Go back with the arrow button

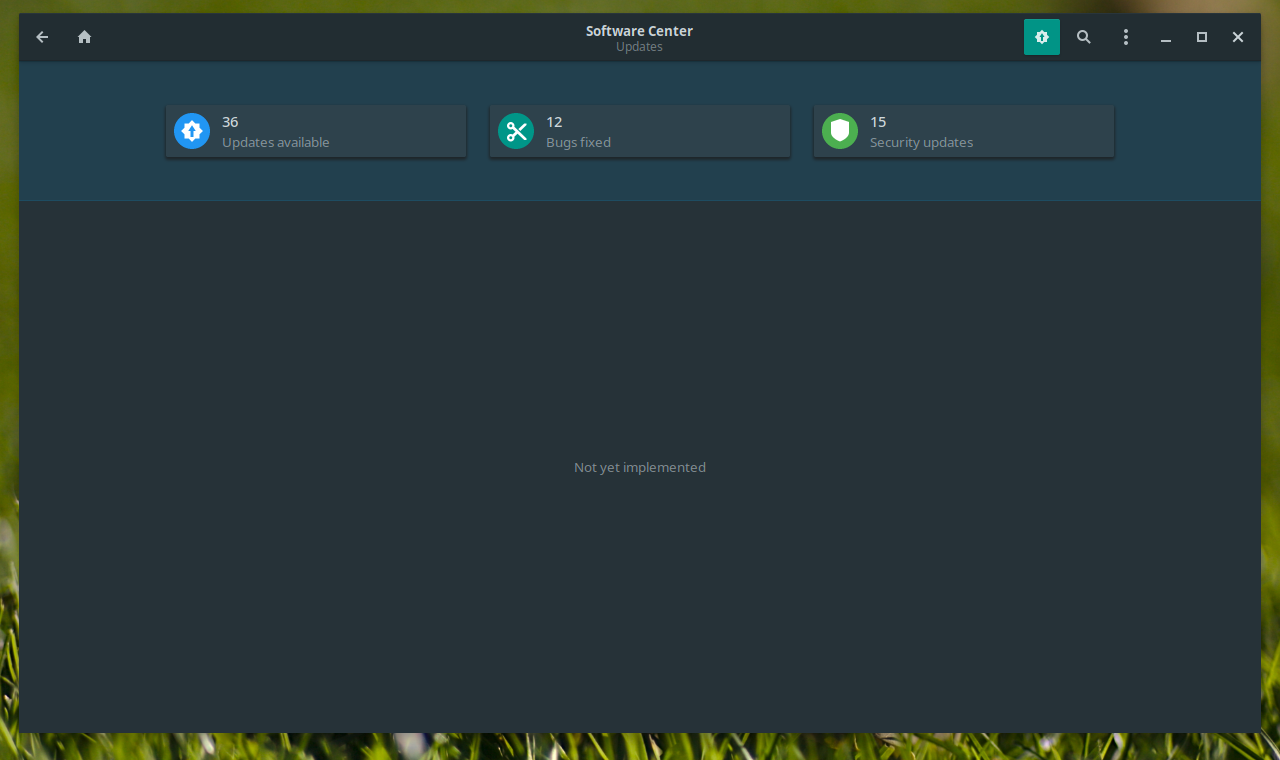point(42,37)
